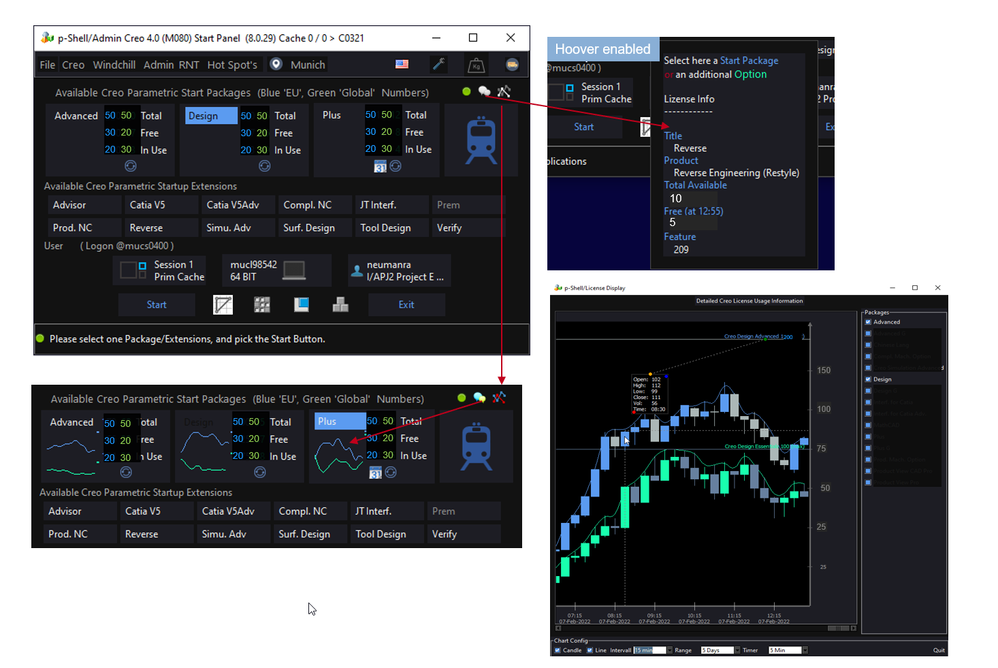This screenshot has height=668, width=998.
Task: Open the Windchill menu
Action: coord(114,65)
